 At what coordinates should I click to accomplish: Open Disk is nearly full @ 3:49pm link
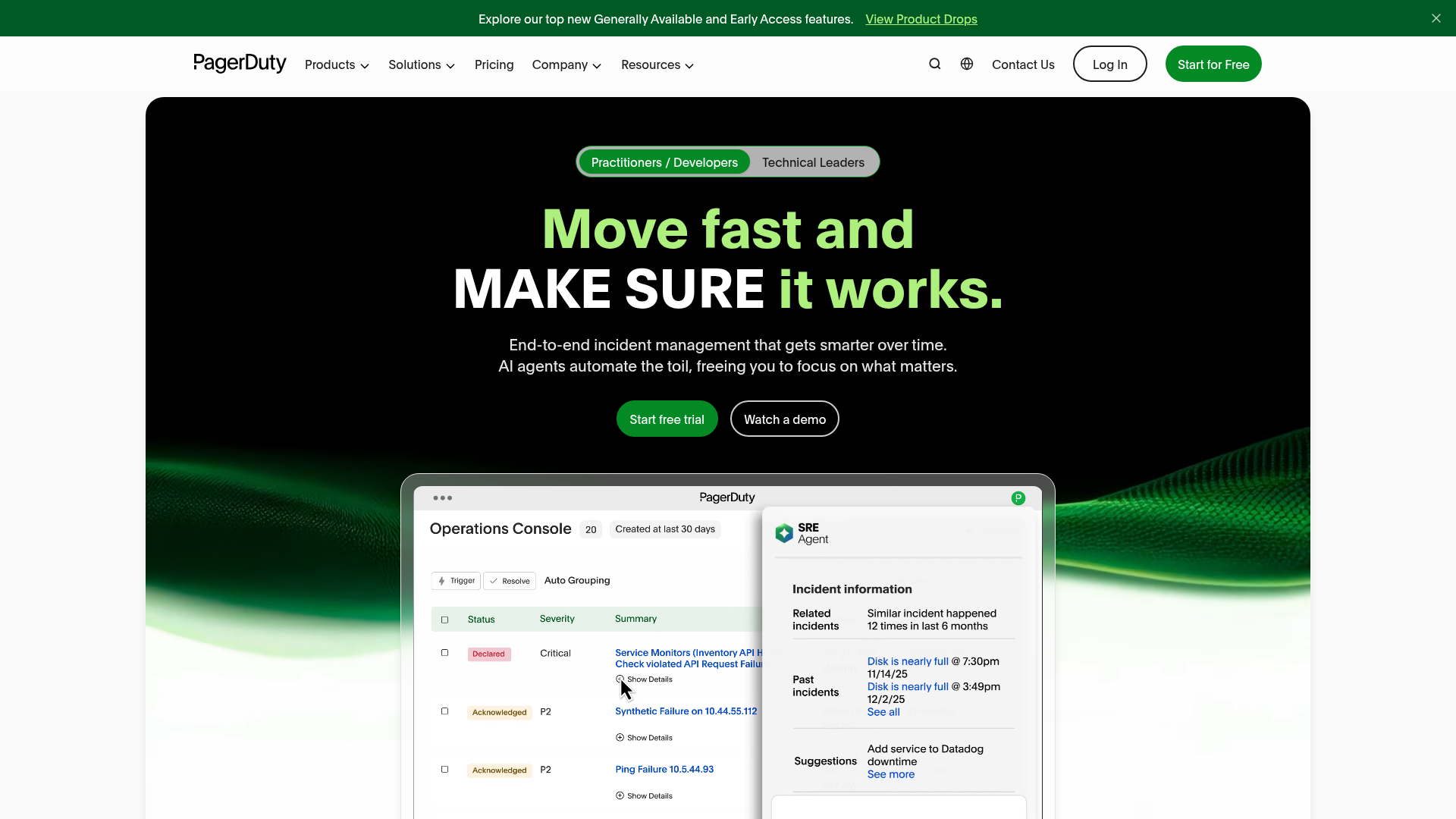pos(908,686)
